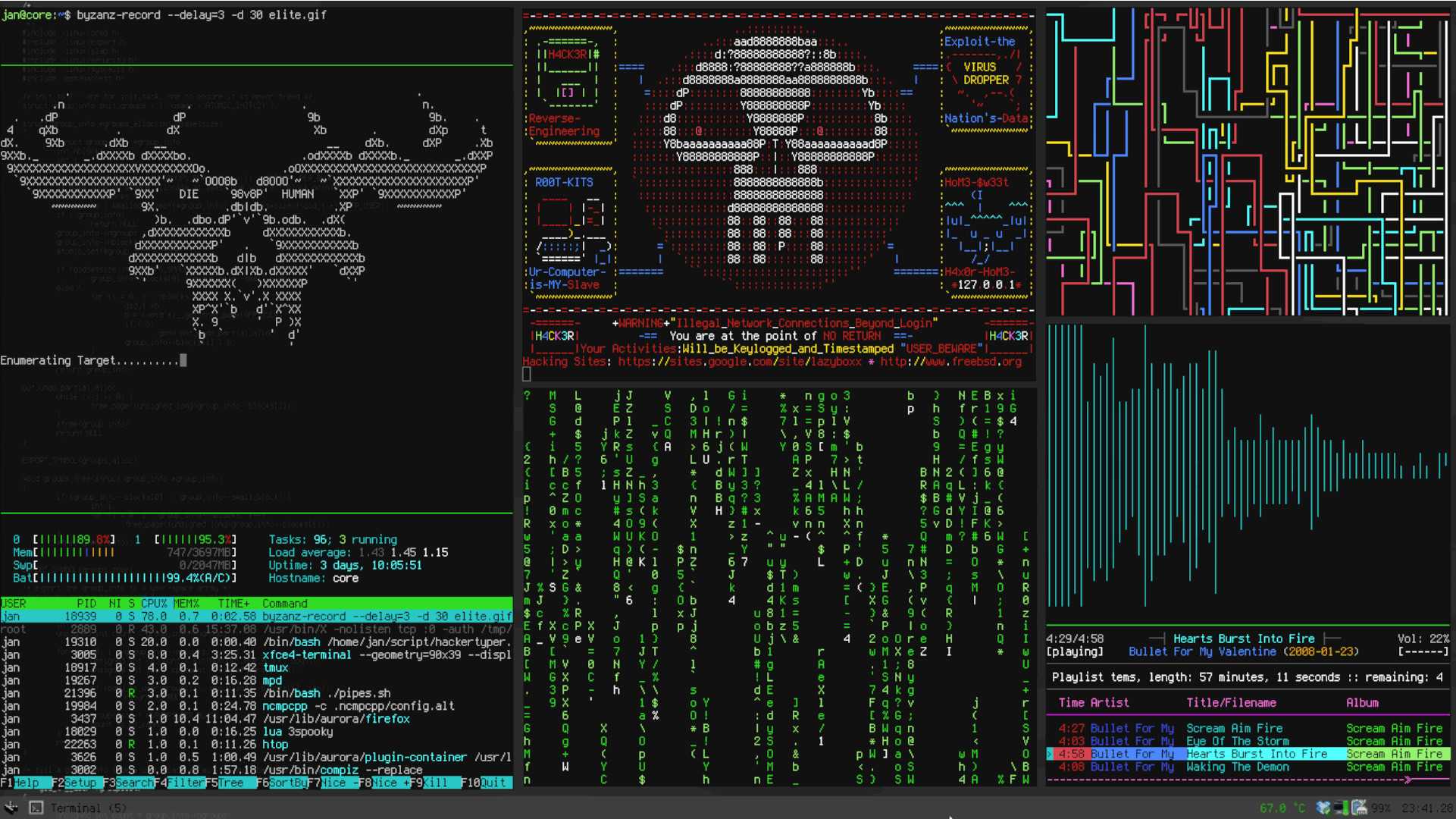Open the Xfce applications menu icon
This screenshot has width=1456, height=819.
pyautogui.click(x=11, y=808)
